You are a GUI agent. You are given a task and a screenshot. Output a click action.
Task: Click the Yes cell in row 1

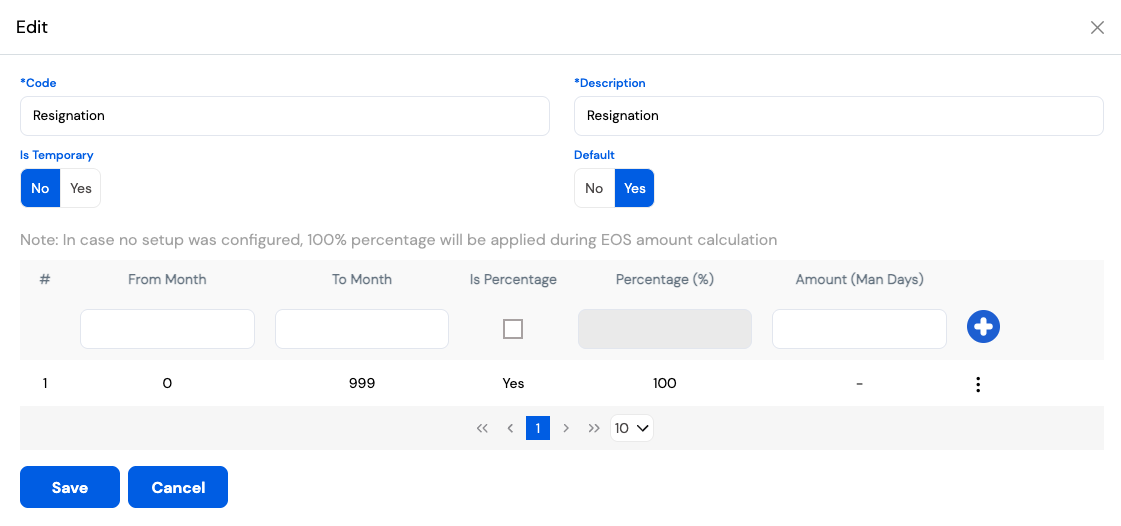click(x=513, y=383)
